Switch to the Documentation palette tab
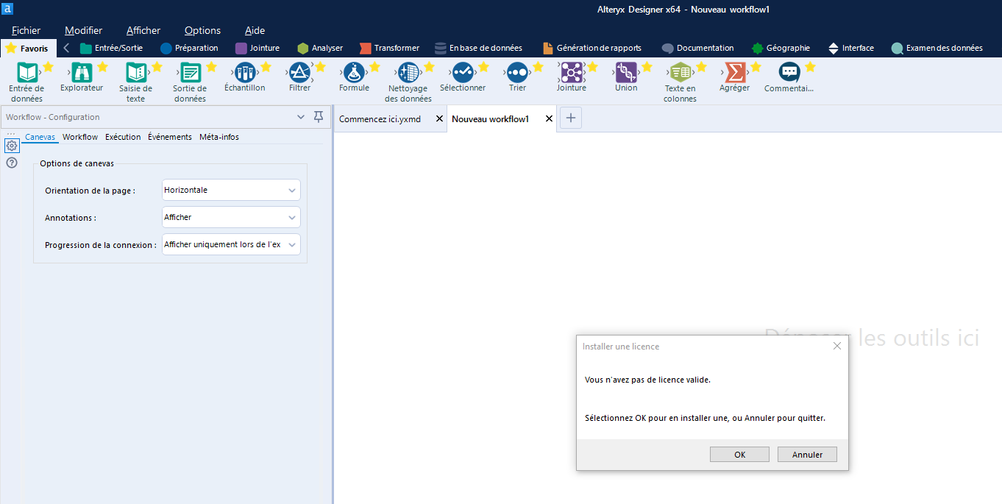Viewport: 1002px width, 504px height. coord(698,48)
